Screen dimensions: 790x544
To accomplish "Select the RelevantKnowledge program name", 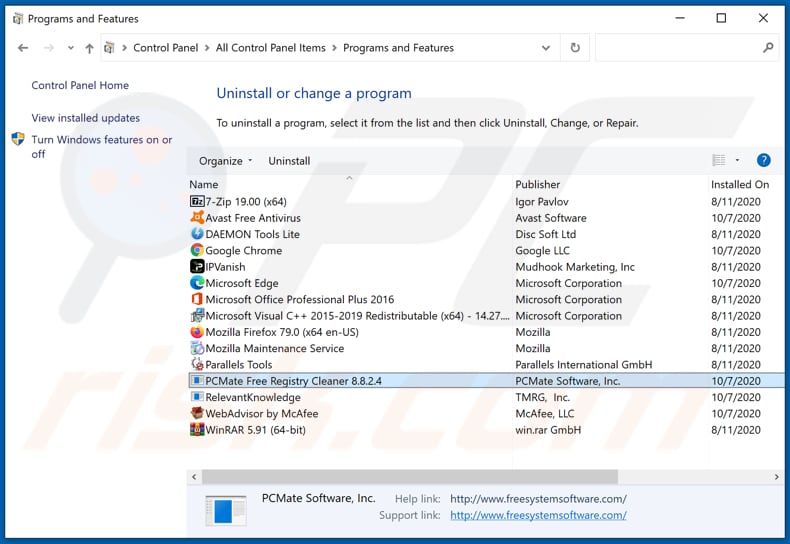I will (x=253, y=397).
